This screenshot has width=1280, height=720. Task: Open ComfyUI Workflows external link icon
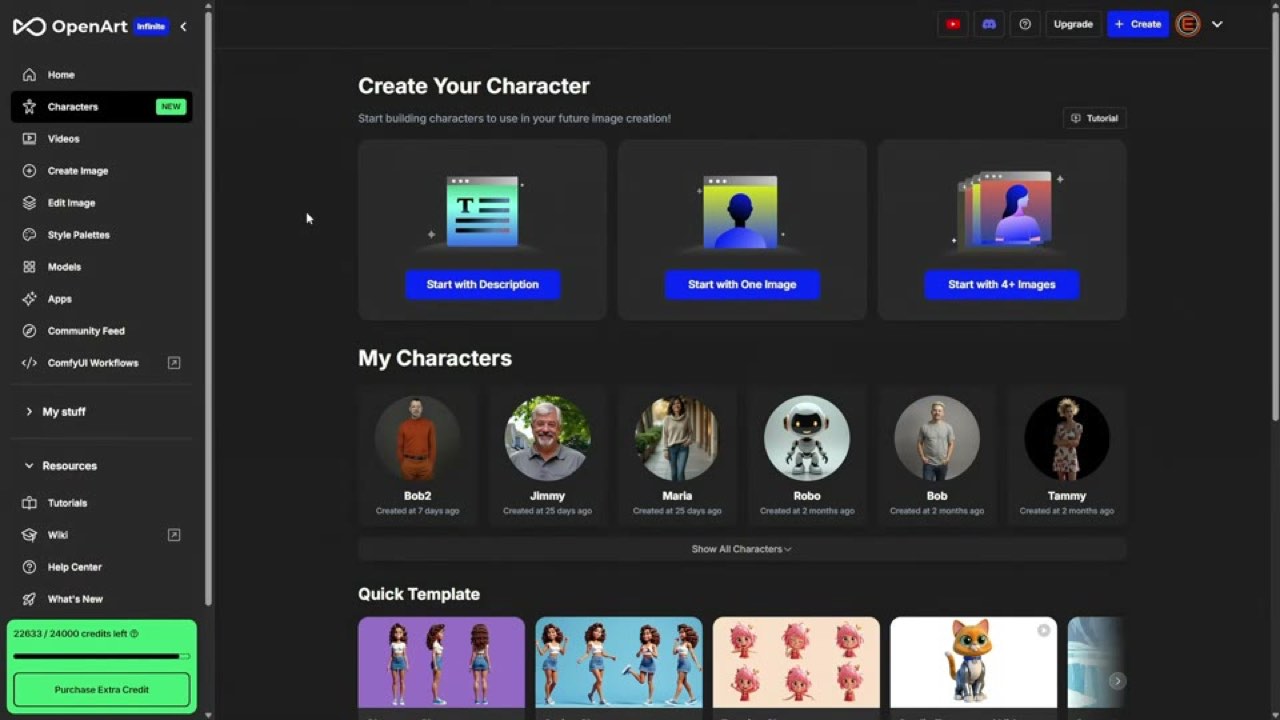click(x=174, y=363)
